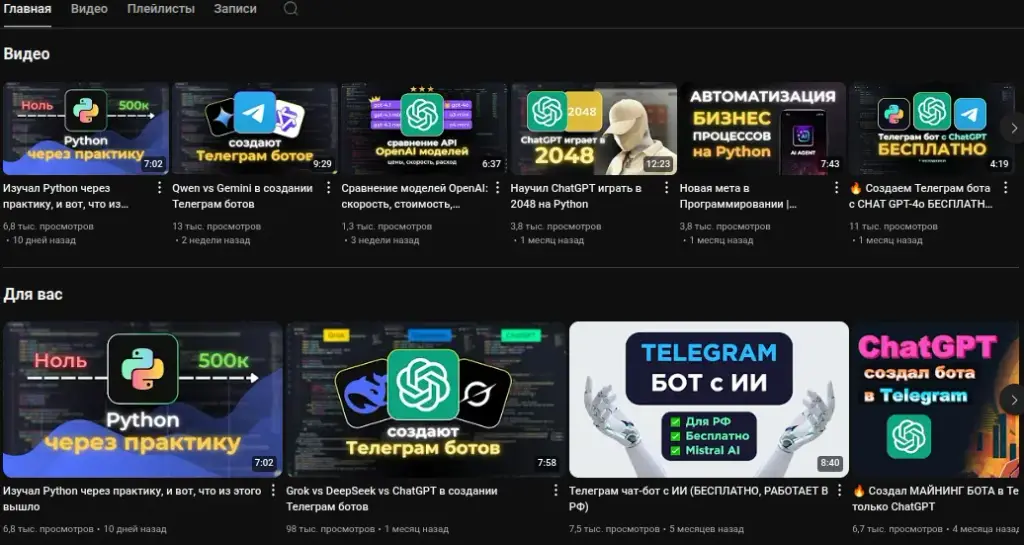Open title 'Создал МАЙНИНГ БОТА в Те'

(935, 499)
